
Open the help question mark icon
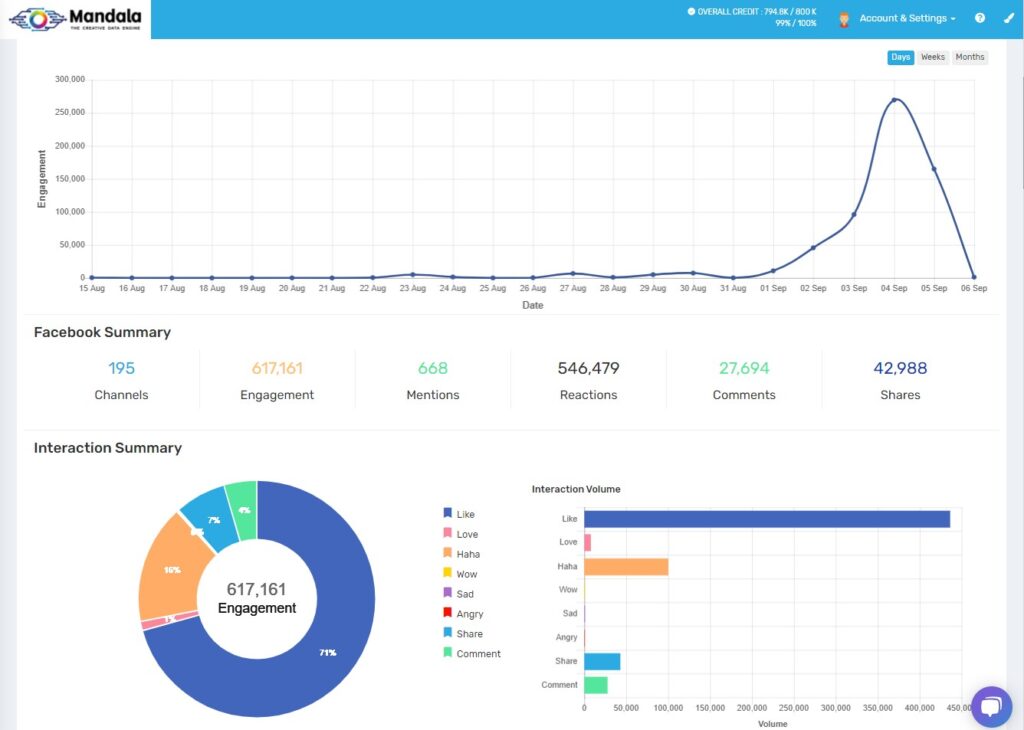click(980, 18)
